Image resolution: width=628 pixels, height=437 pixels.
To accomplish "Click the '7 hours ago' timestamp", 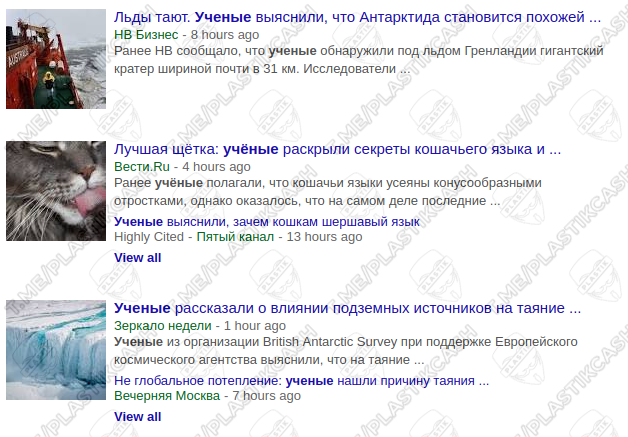I will coord(267,396).
